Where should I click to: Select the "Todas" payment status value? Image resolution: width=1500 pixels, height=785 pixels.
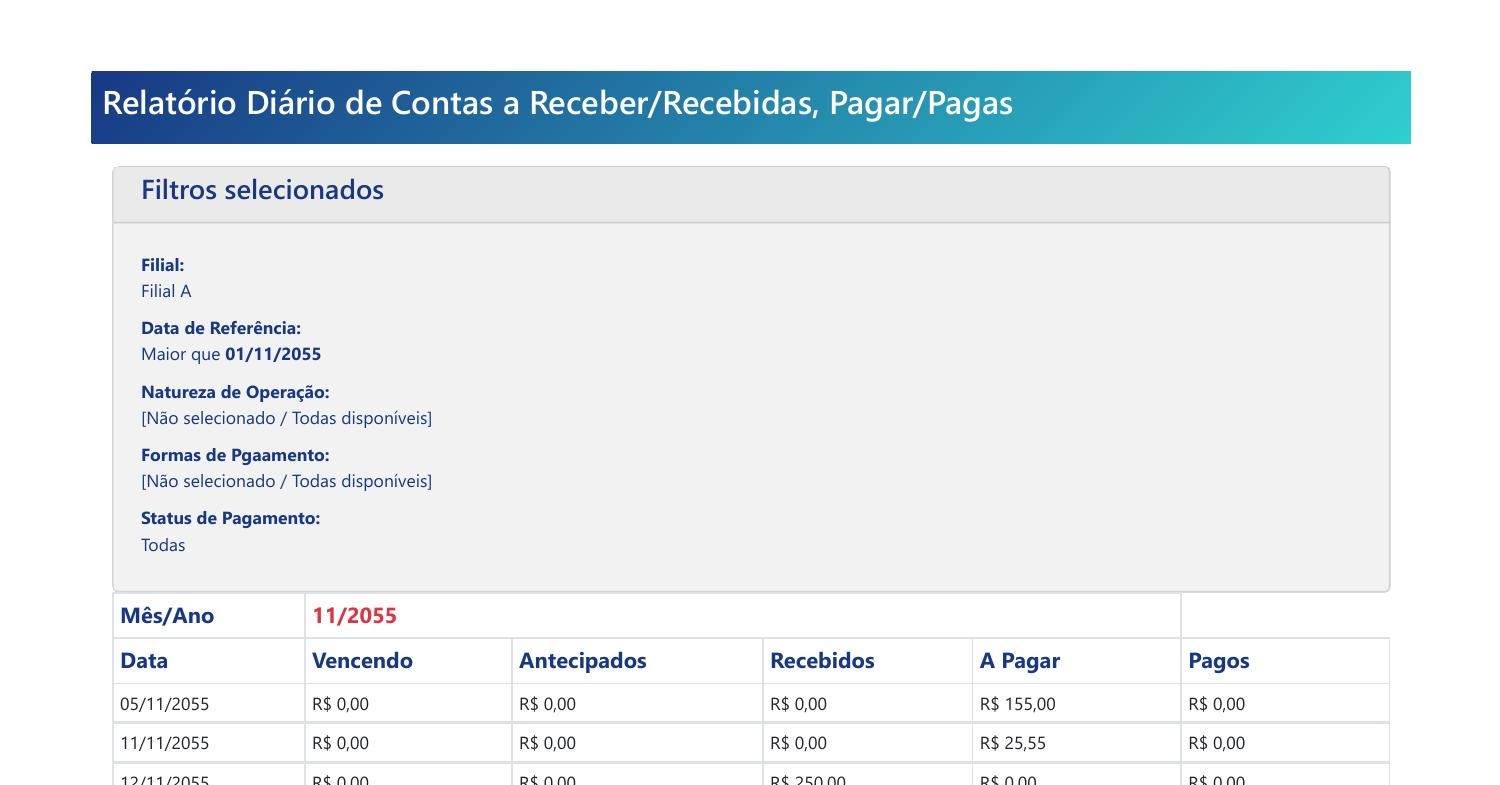(163, 545)
